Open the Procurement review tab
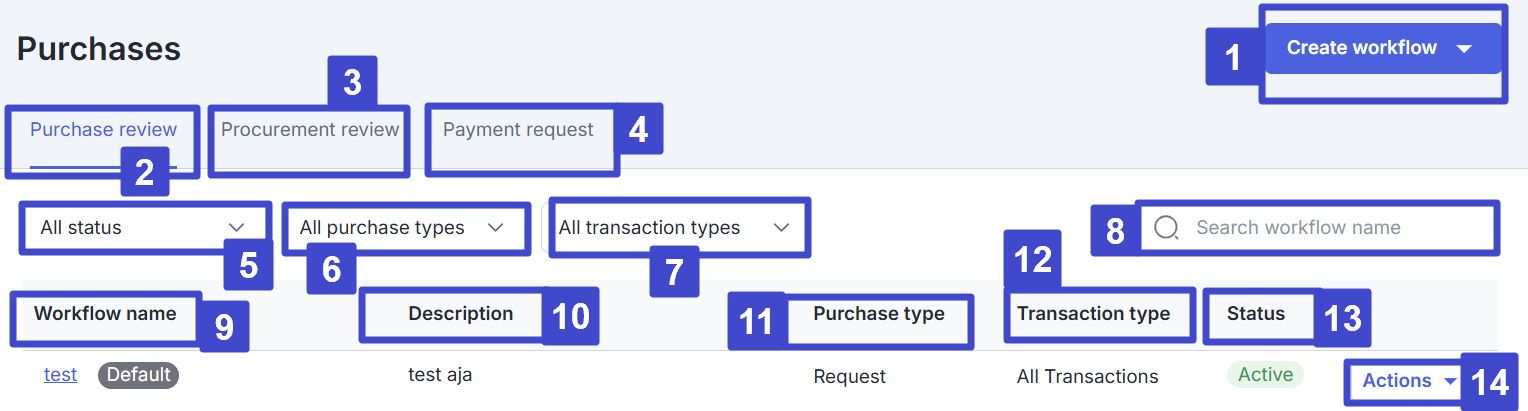 (x=310, y=130)
